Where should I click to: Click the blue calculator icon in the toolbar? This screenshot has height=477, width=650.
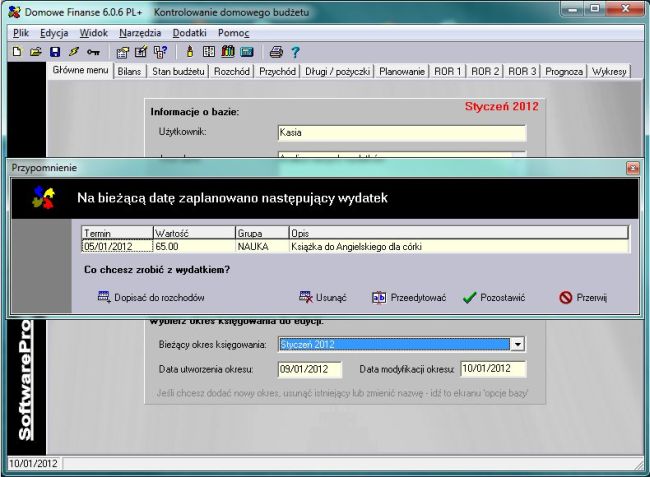click(247, 52)
